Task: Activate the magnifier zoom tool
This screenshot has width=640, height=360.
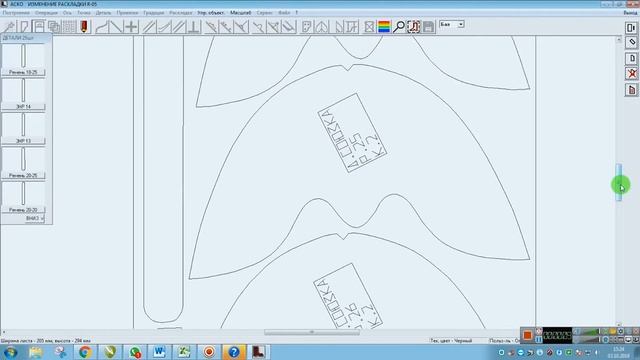Action: (399, 27)
